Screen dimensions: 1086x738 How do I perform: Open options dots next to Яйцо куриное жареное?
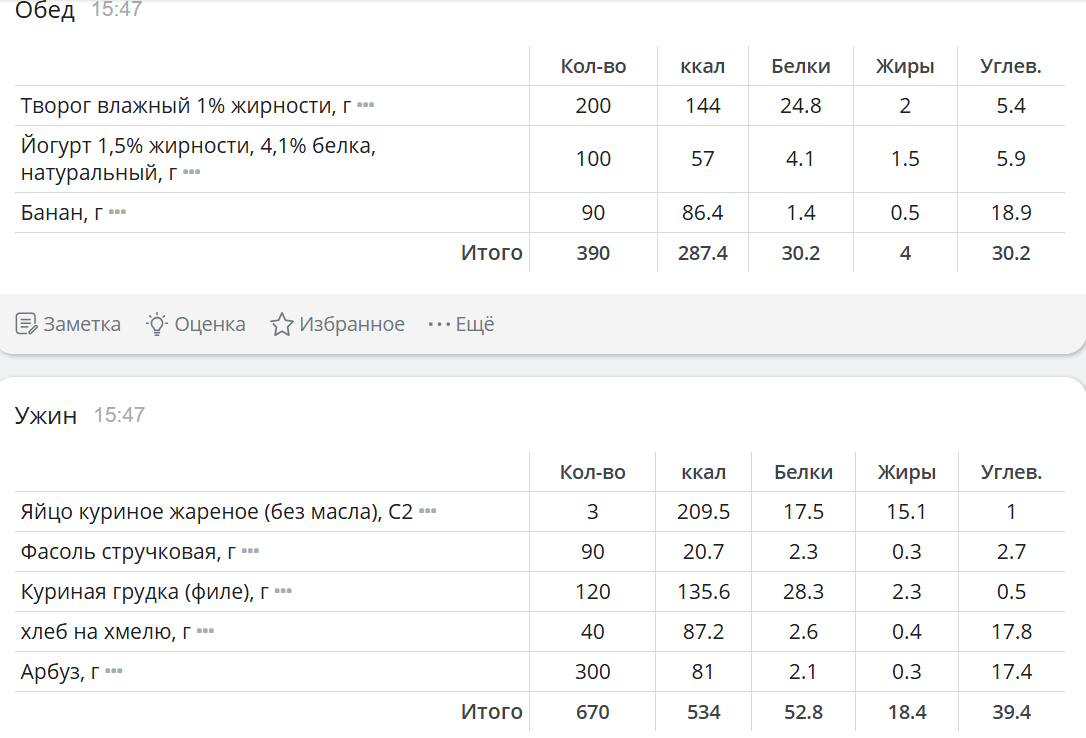click(427, 511)
